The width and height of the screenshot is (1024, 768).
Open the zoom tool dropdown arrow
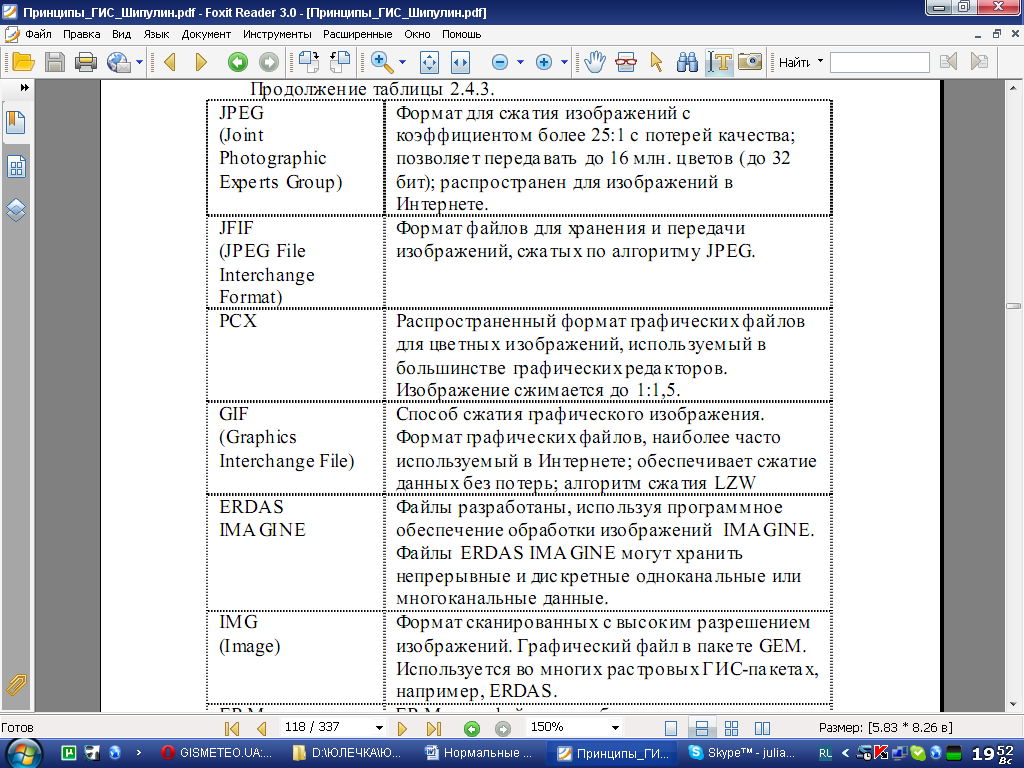point(402,62)
